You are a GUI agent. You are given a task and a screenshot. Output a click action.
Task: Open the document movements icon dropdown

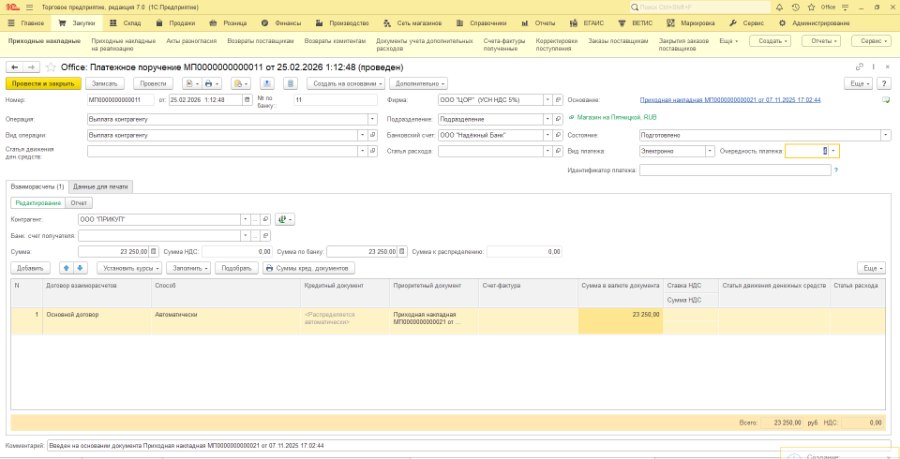[x=191, y=84]
